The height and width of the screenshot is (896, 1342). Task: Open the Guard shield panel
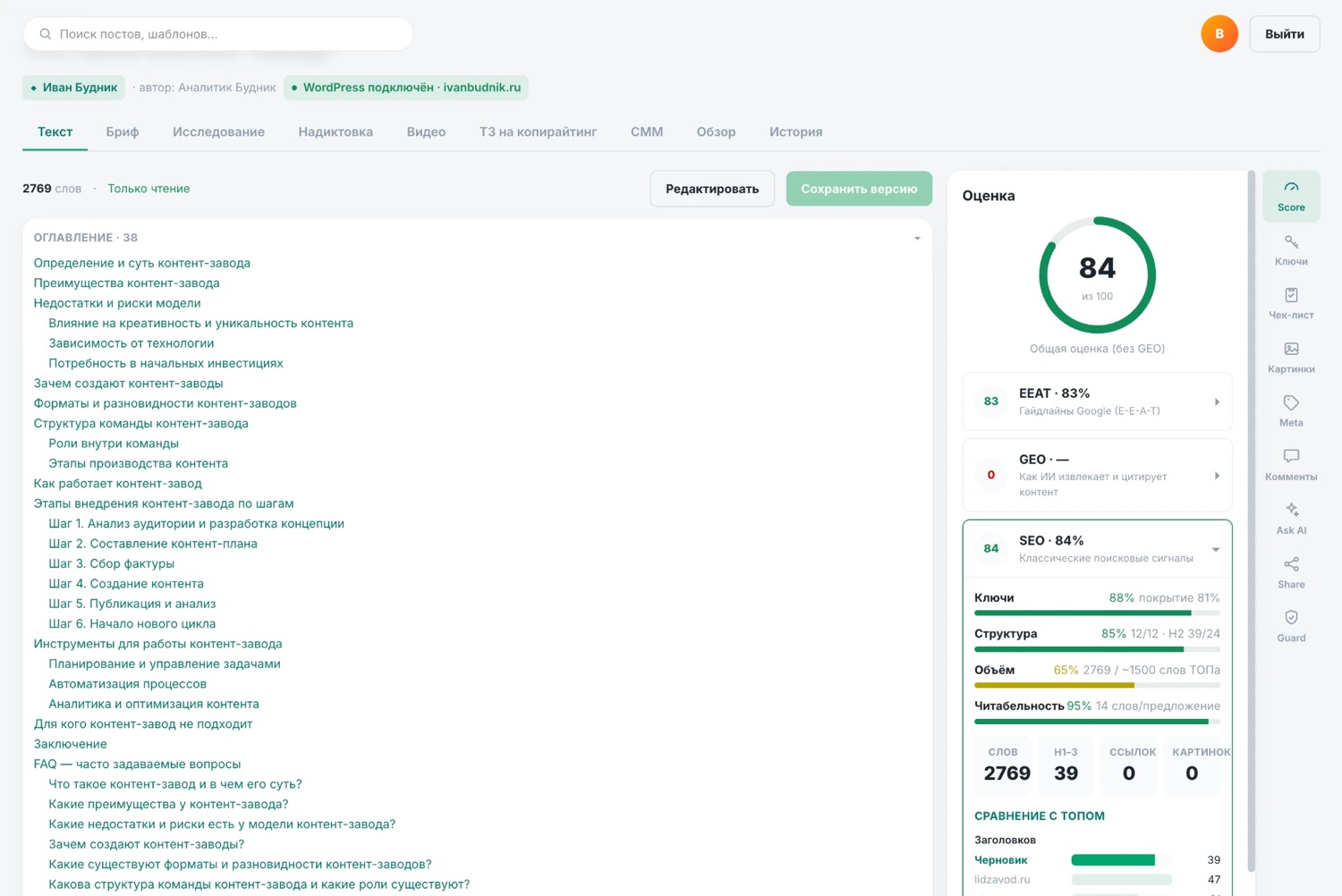1291,626
